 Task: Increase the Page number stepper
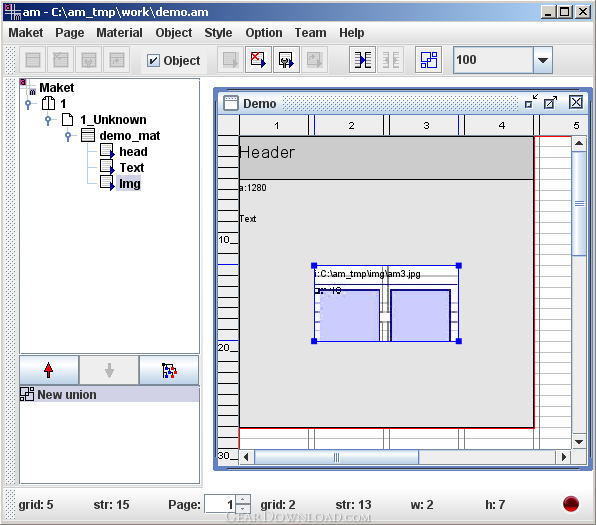click(x=243, y=499)
